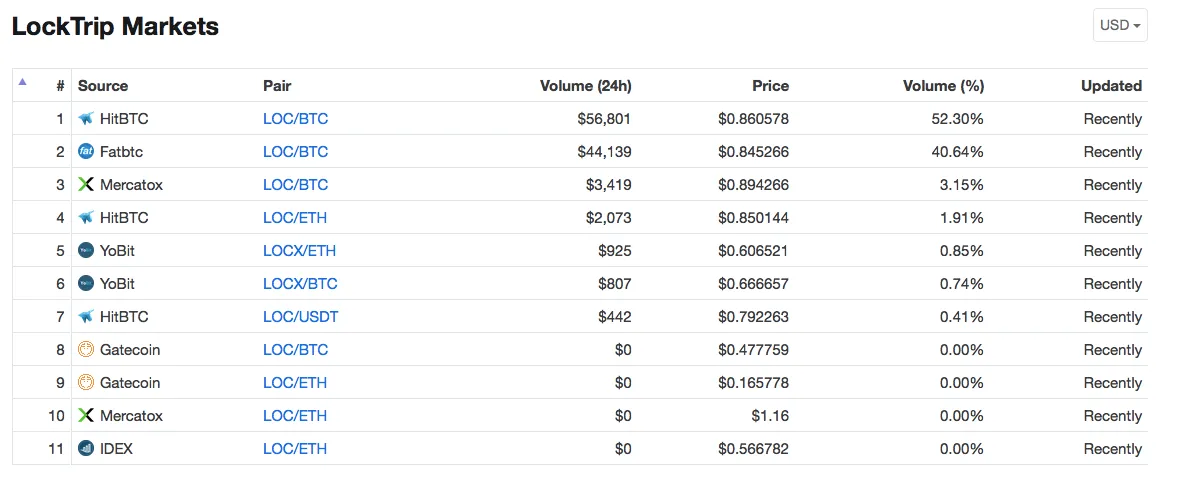Open LOC/BTC pair link for Mercatox
Image resolution: width=1182 pixels, height=484 pixels.
pos(296,185)
